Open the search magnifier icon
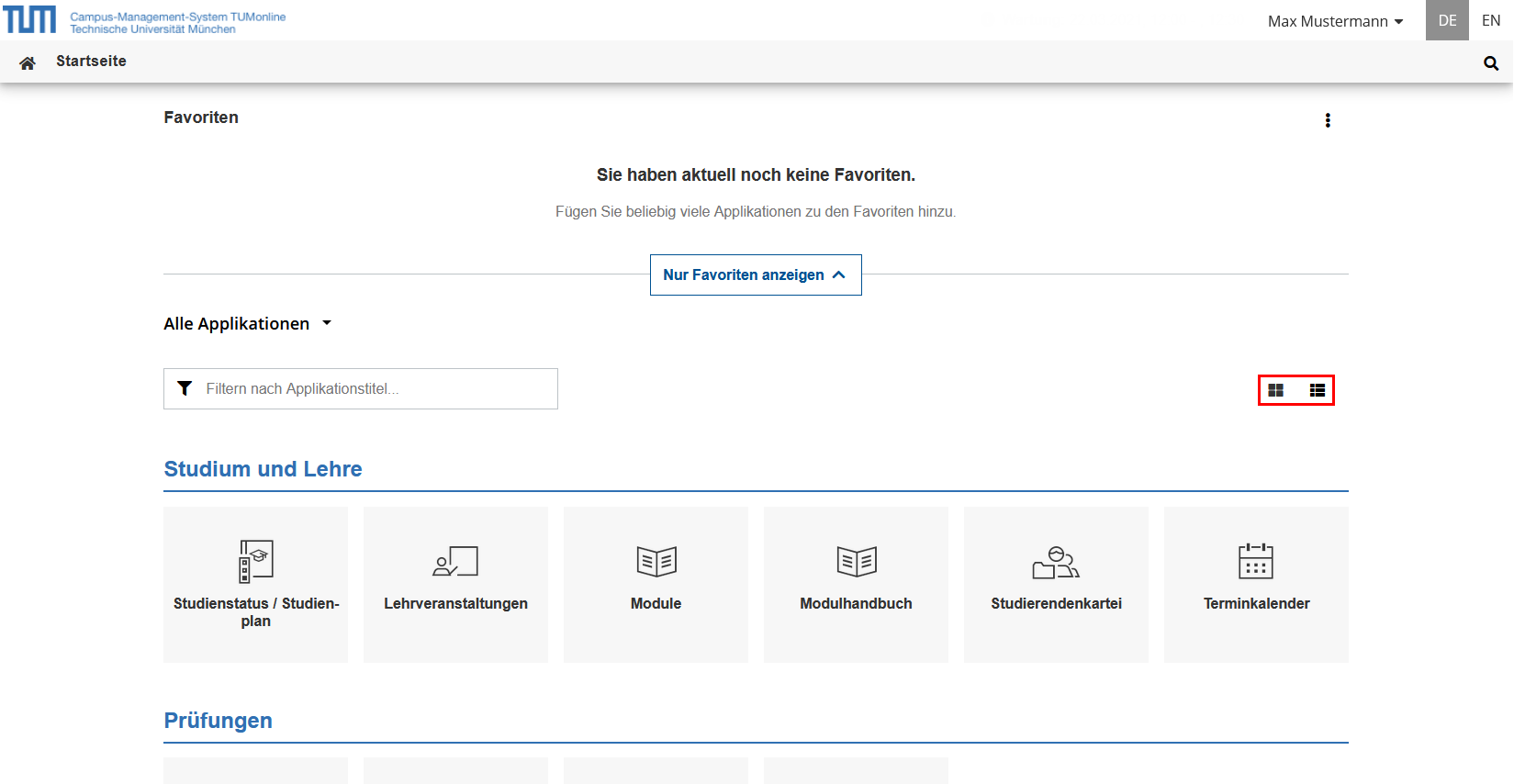Screen dimensions: 1514x784 [1490, 63]
